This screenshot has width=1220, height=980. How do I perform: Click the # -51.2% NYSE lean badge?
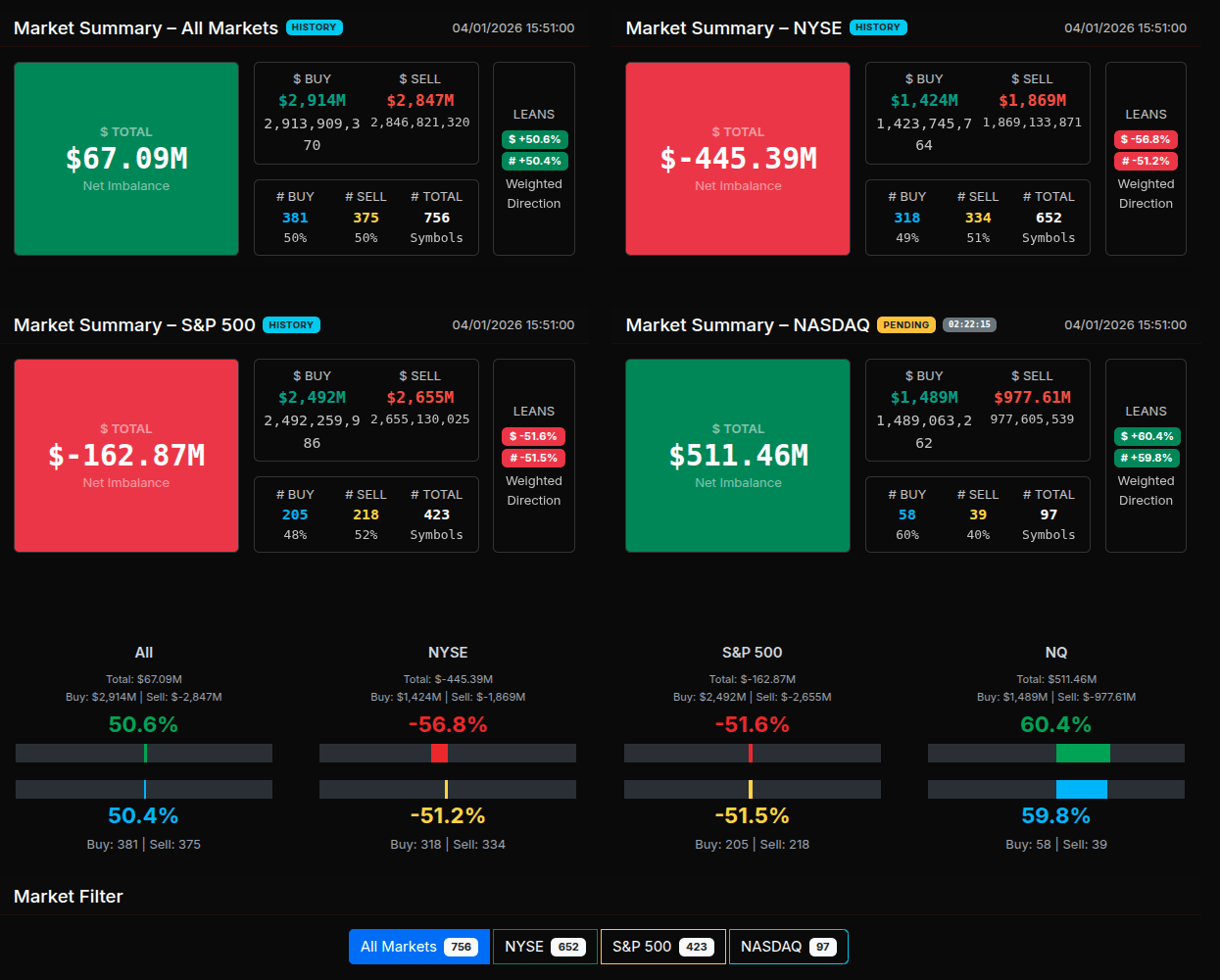coord(1146,161)
